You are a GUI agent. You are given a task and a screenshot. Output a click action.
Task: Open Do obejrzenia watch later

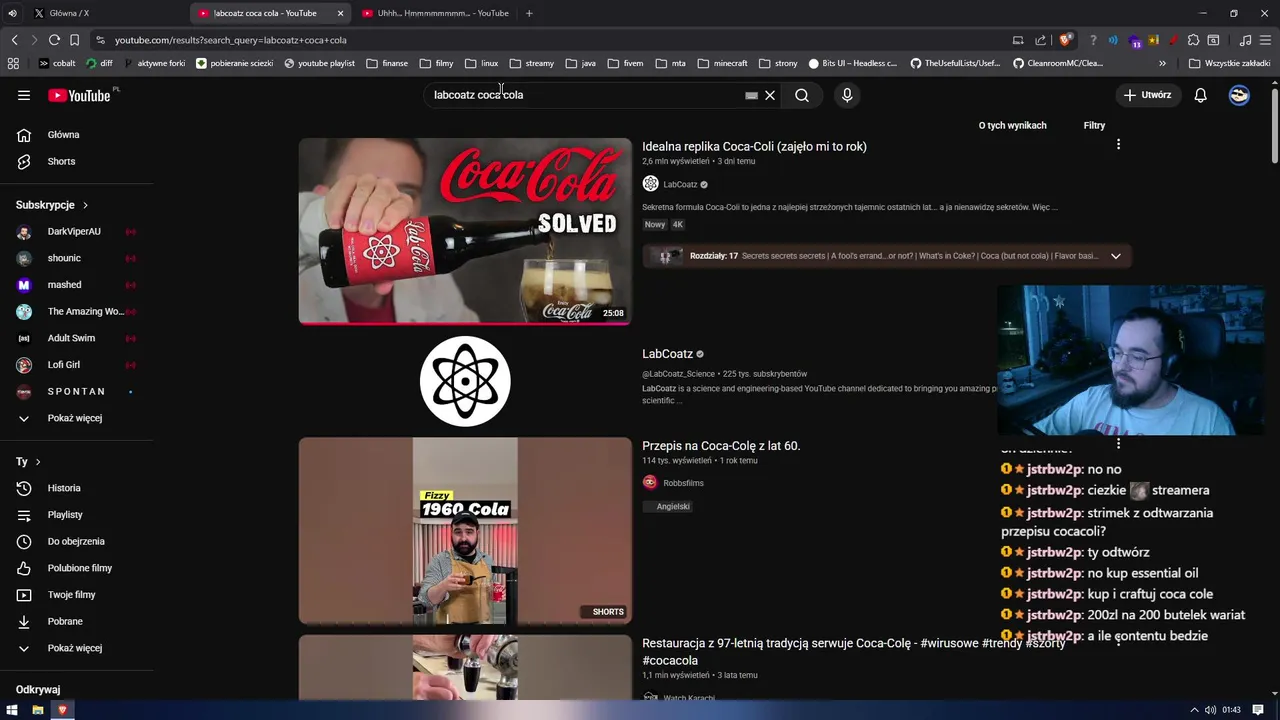pyautogui.click(x=77, y=541)
